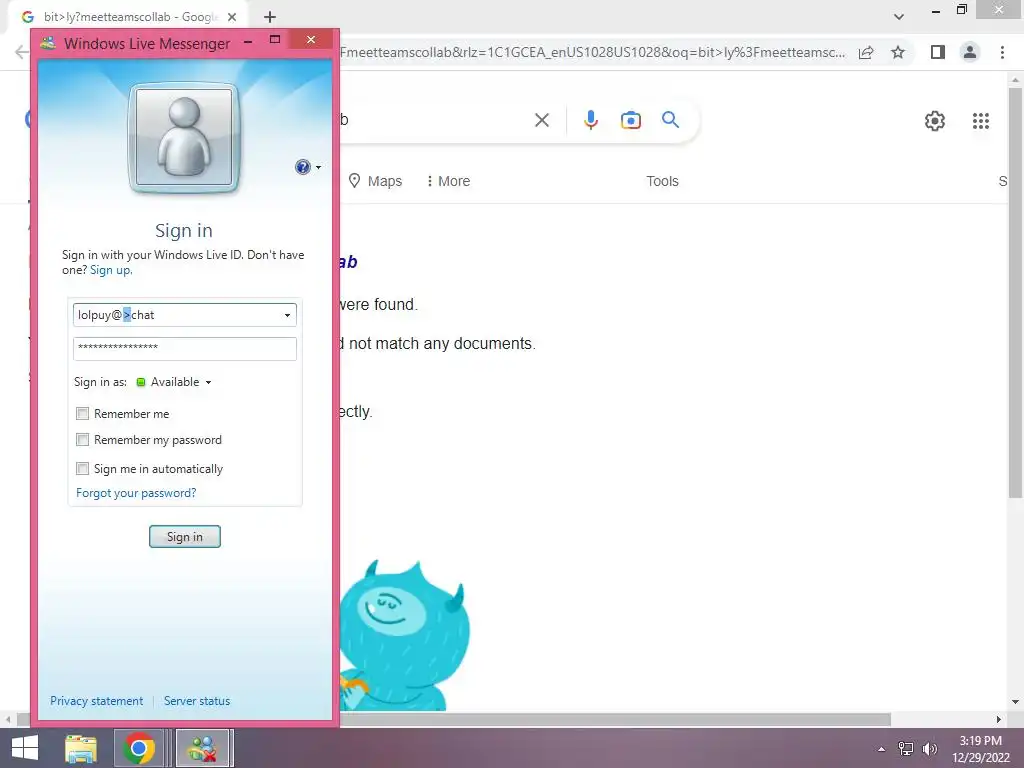This screenshot has width=1024, height=768.
Task: Maximize the Windows Live Messenger window
Action: pos(275,40)
